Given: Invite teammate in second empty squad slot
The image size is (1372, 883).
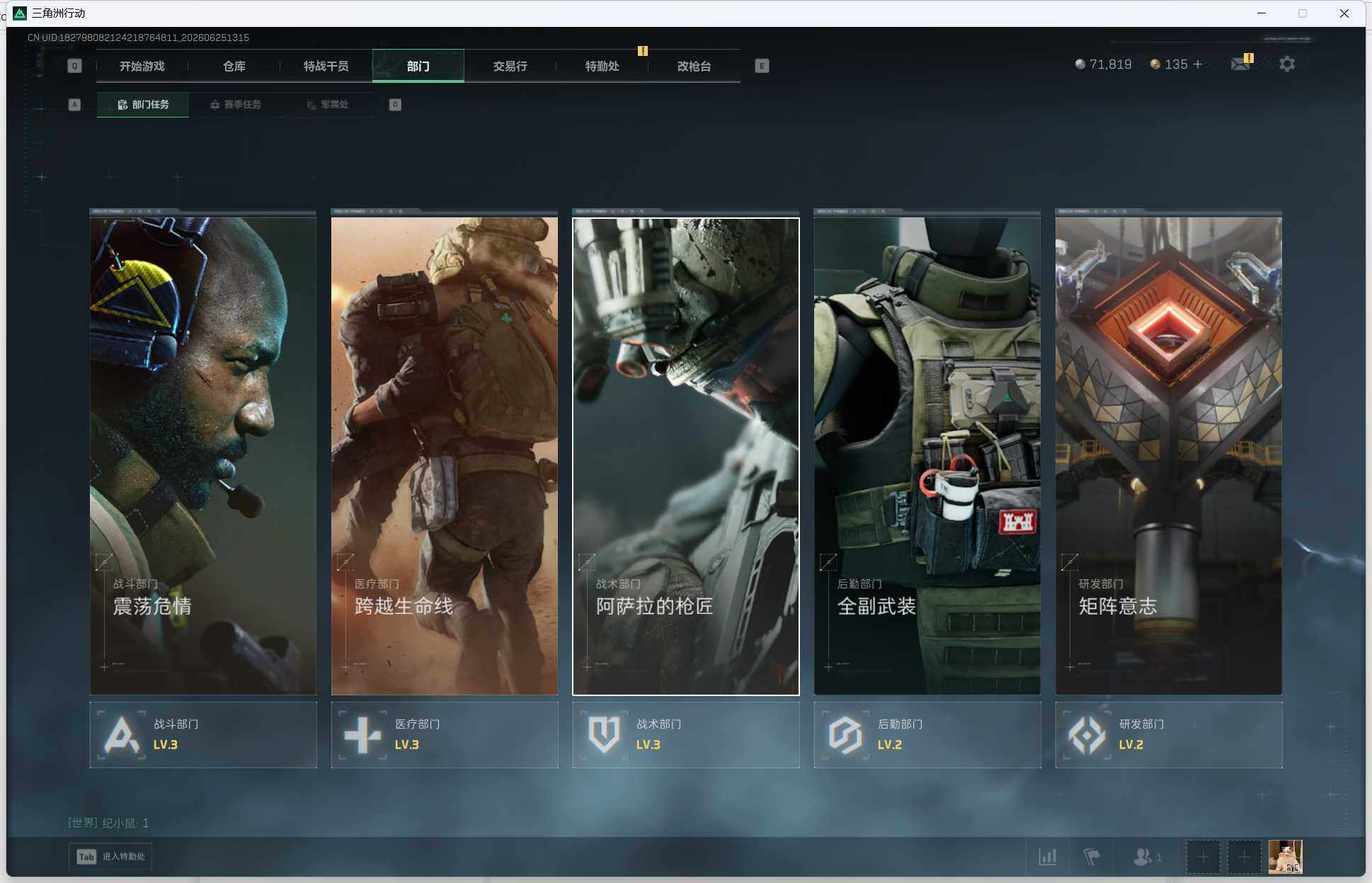Looking at the screenshot, I should click(1244, 857).
